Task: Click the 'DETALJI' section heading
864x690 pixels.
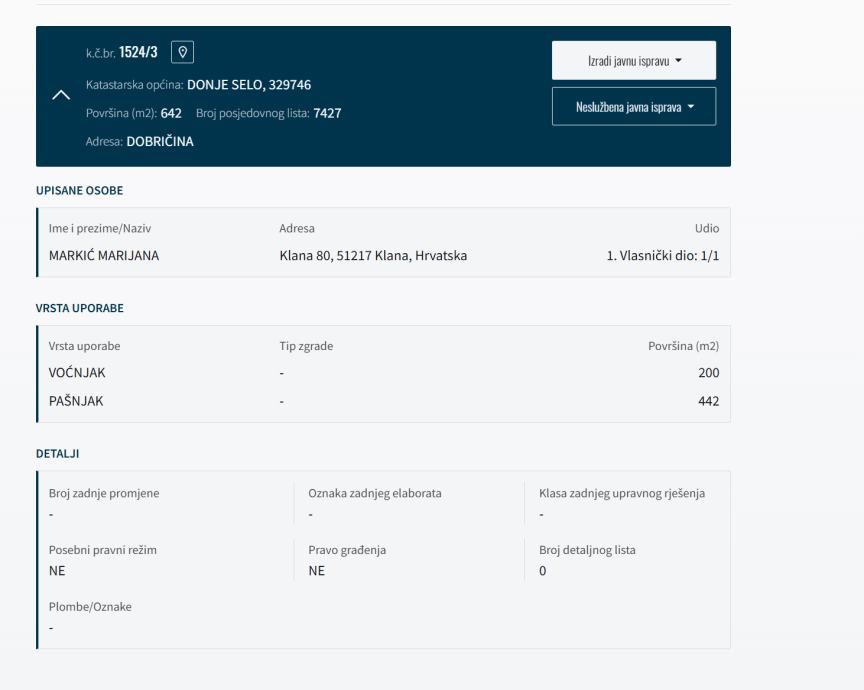Action: (x=57, y=454)
